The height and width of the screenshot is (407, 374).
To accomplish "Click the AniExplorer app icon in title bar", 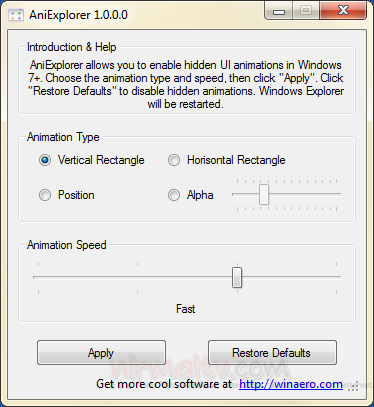I will 16,15.
